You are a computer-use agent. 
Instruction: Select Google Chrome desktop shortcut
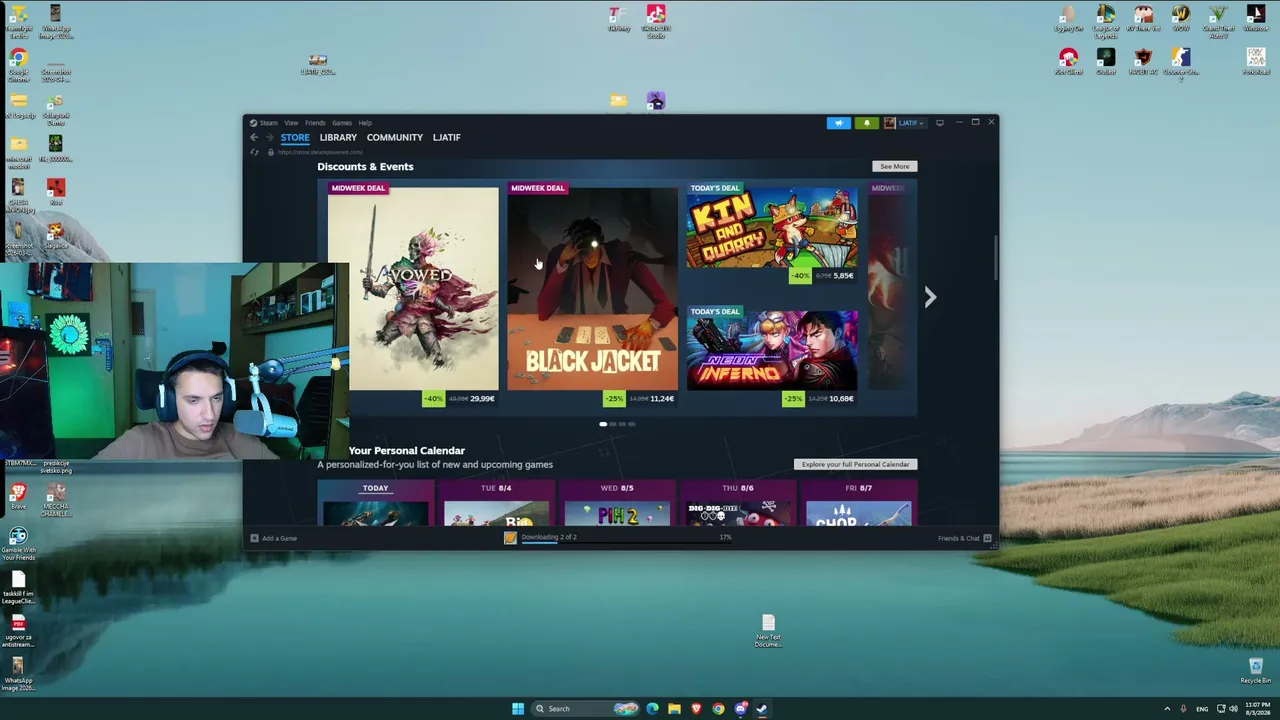coord(18,64)
